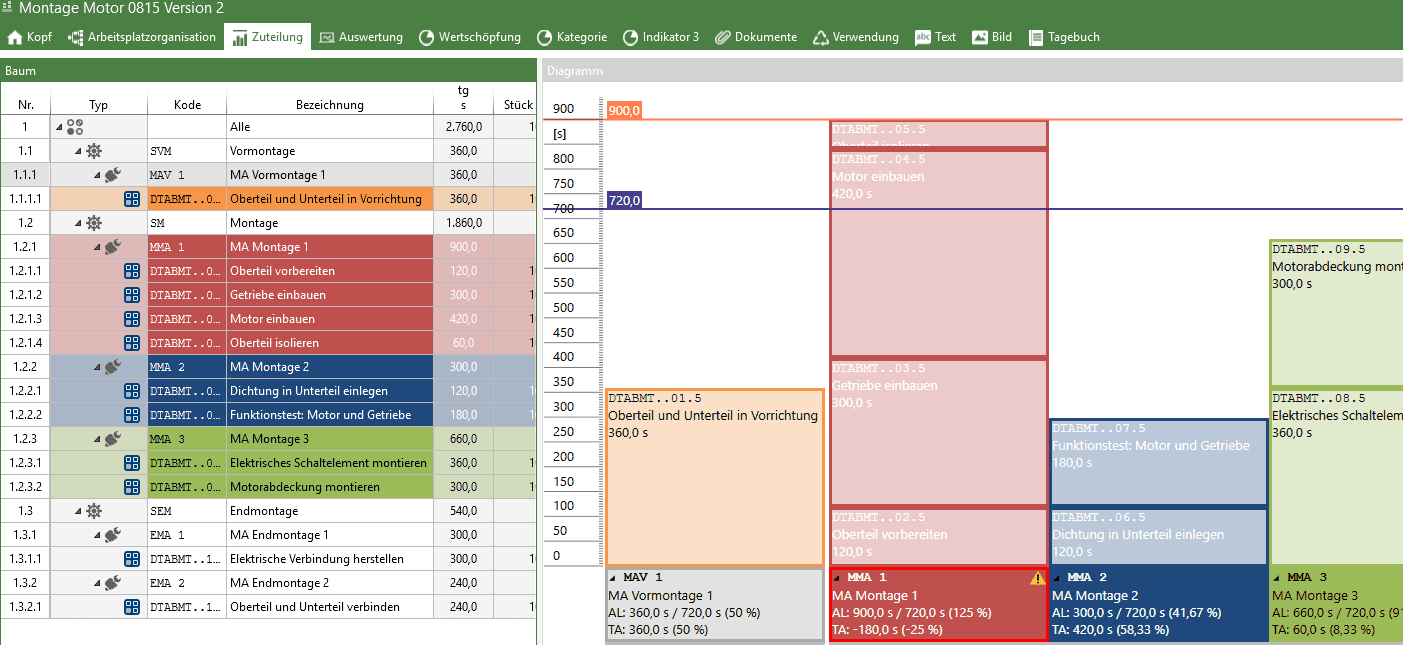Sort by the Bezeichnung column header
The height and width of the screenshot is (645, 1403).
point(329,104)
